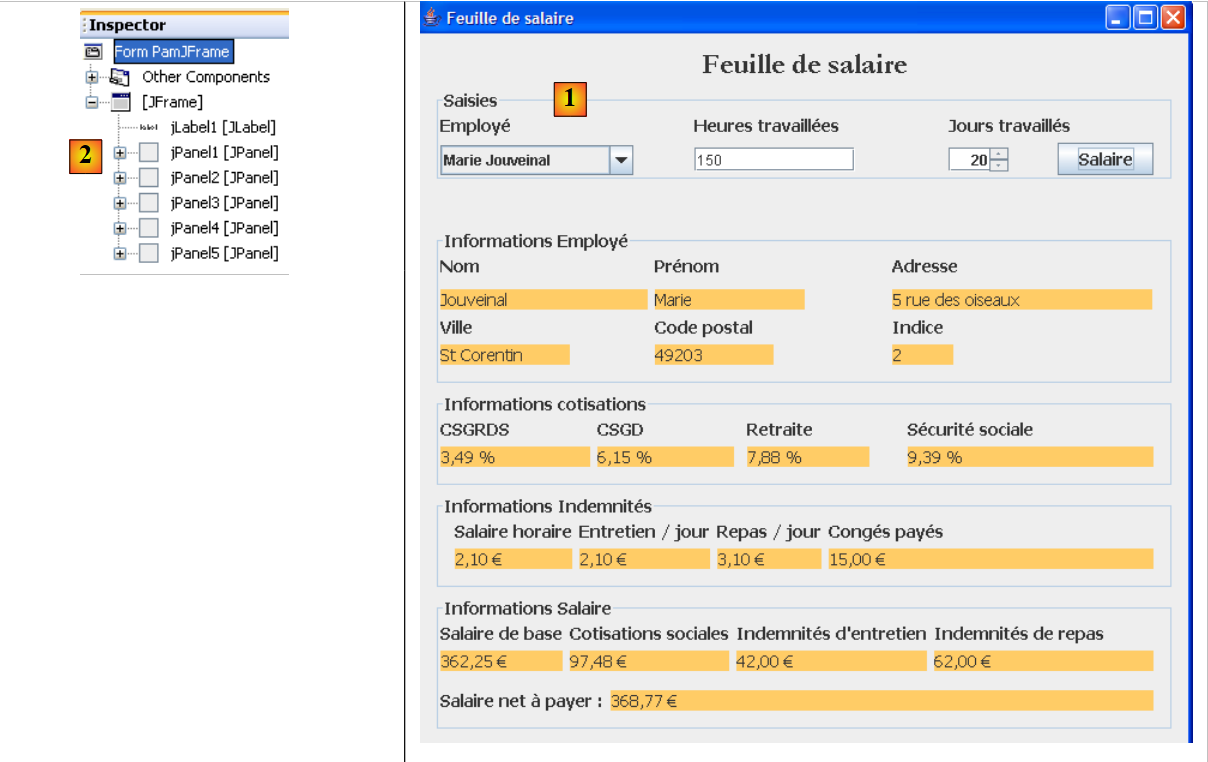Screen dimensions: 1208x762
Task: Select the Form PamJFrame root item
Action: click(172, 51)
